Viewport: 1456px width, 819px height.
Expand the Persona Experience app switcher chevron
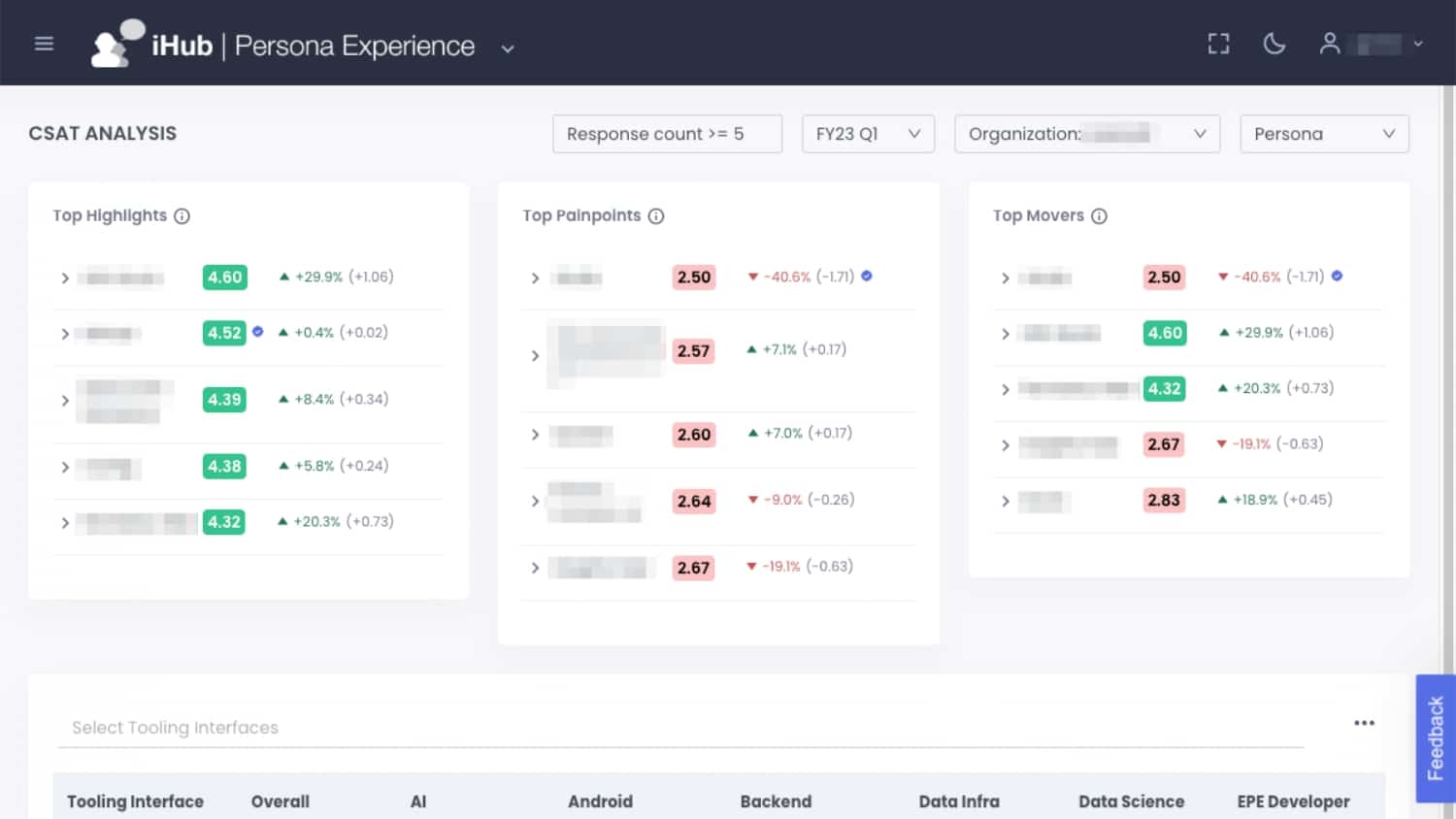click(508, 49)
